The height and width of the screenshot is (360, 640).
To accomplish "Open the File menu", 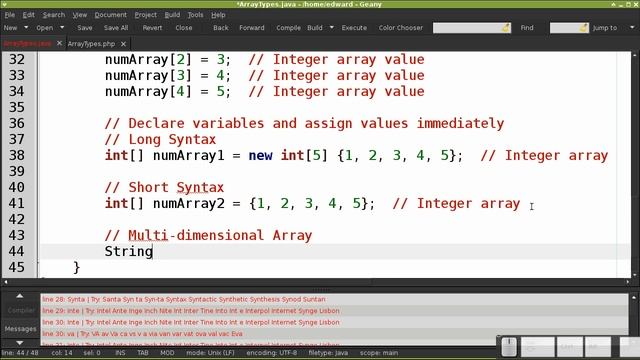I will pos(9,15).
